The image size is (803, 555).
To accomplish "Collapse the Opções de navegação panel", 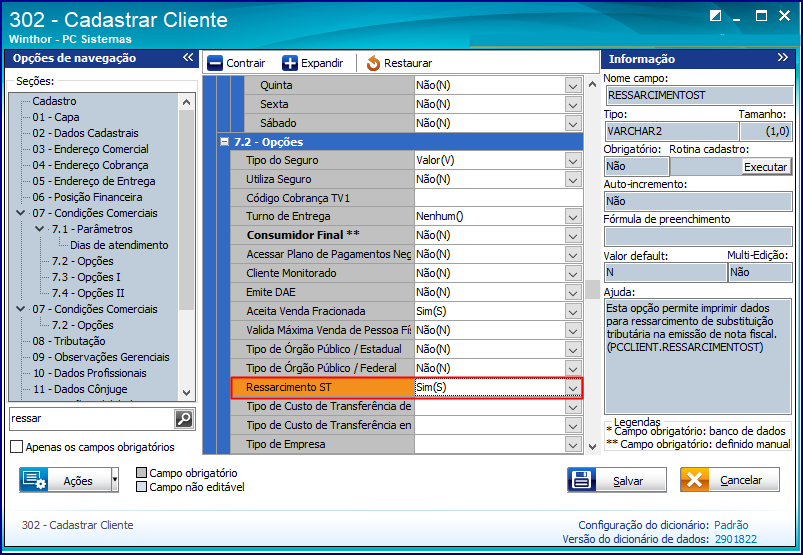I will click(188, 57).
